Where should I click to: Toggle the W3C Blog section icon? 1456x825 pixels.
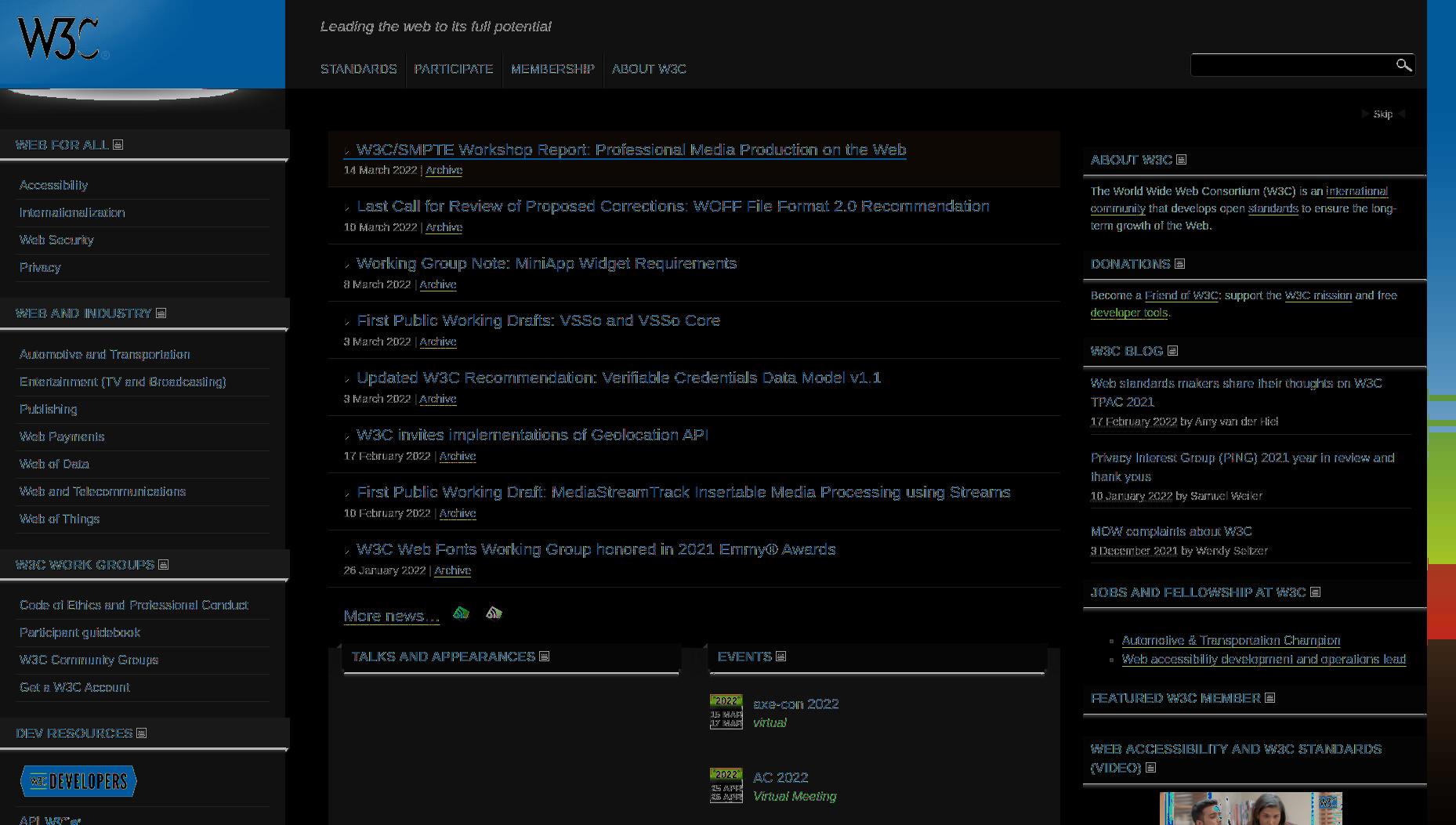1172,351
